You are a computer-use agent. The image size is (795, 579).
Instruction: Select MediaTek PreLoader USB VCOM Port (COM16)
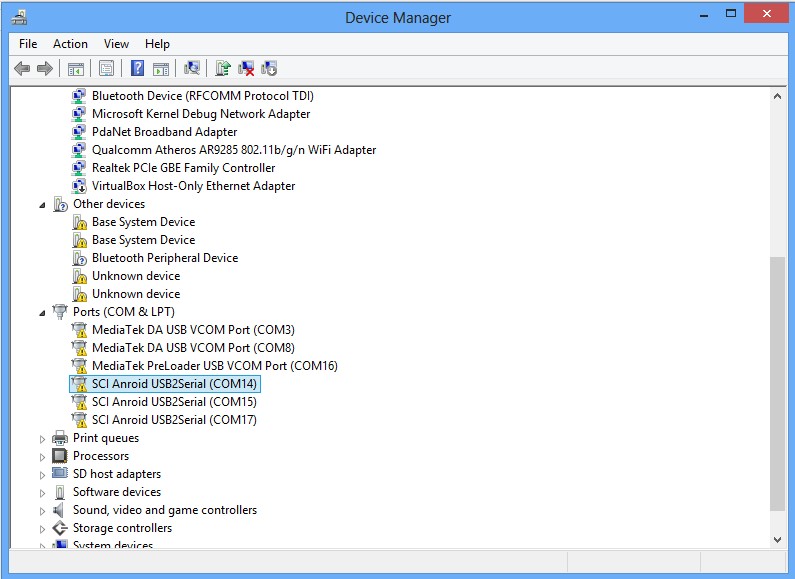tap(214, 366)
